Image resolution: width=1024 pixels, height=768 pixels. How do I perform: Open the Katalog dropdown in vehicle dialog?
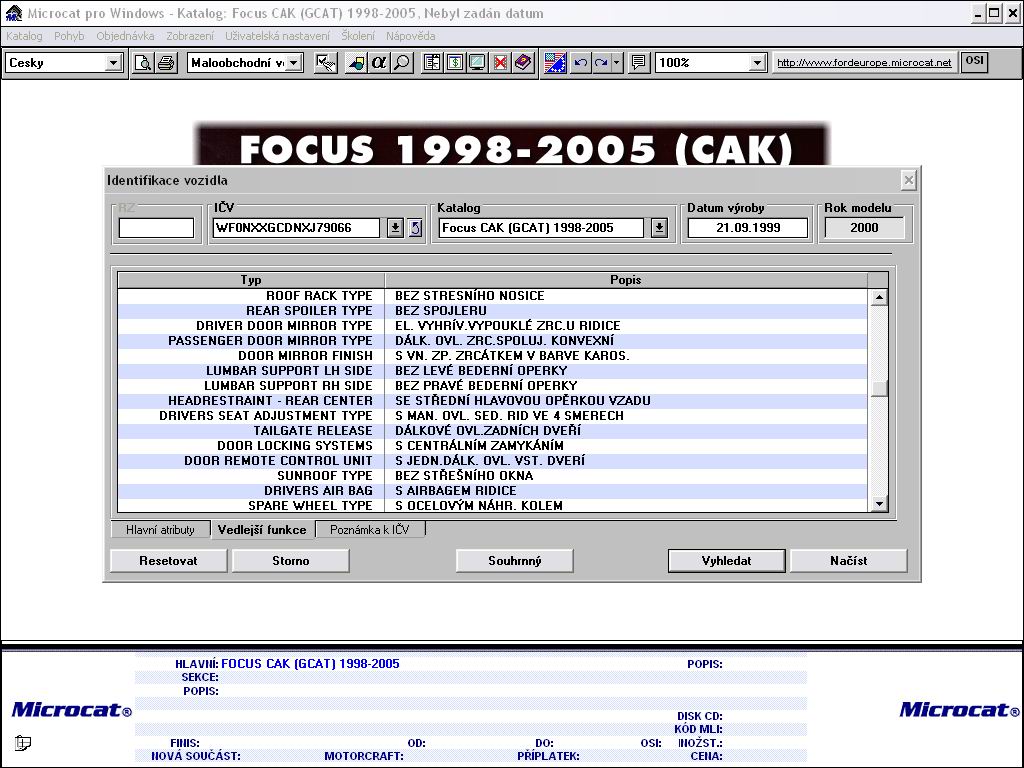[659, 228]
